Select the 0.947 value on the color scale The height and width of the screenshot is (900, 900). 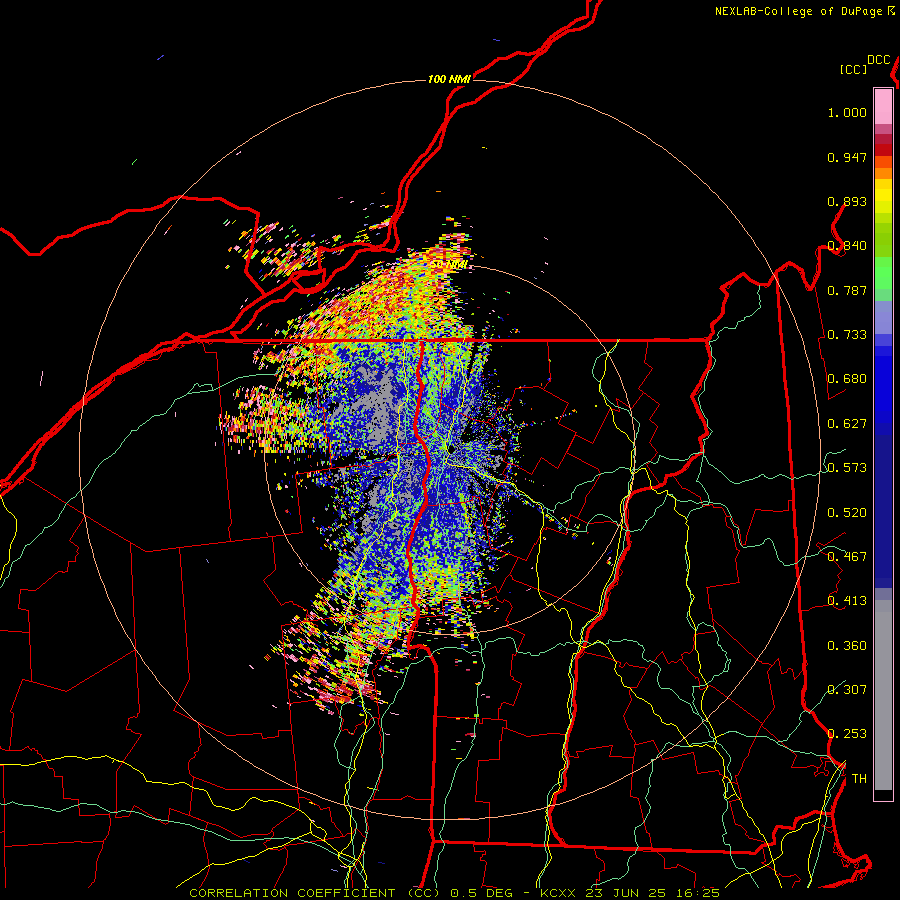coord(847,157)
